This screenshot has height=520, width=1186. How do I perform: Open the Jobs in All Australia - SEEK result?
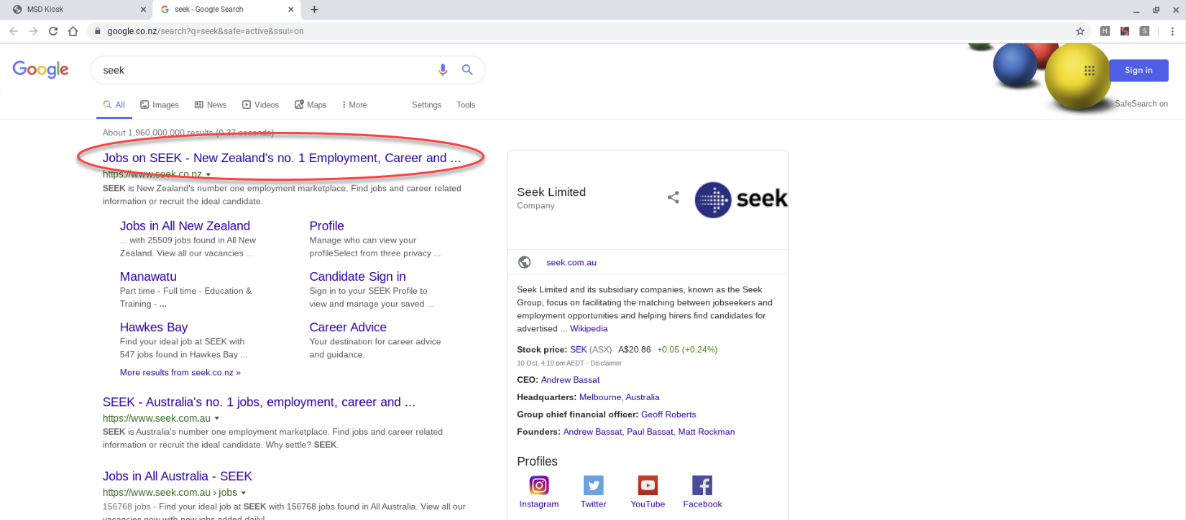[178, 476]
